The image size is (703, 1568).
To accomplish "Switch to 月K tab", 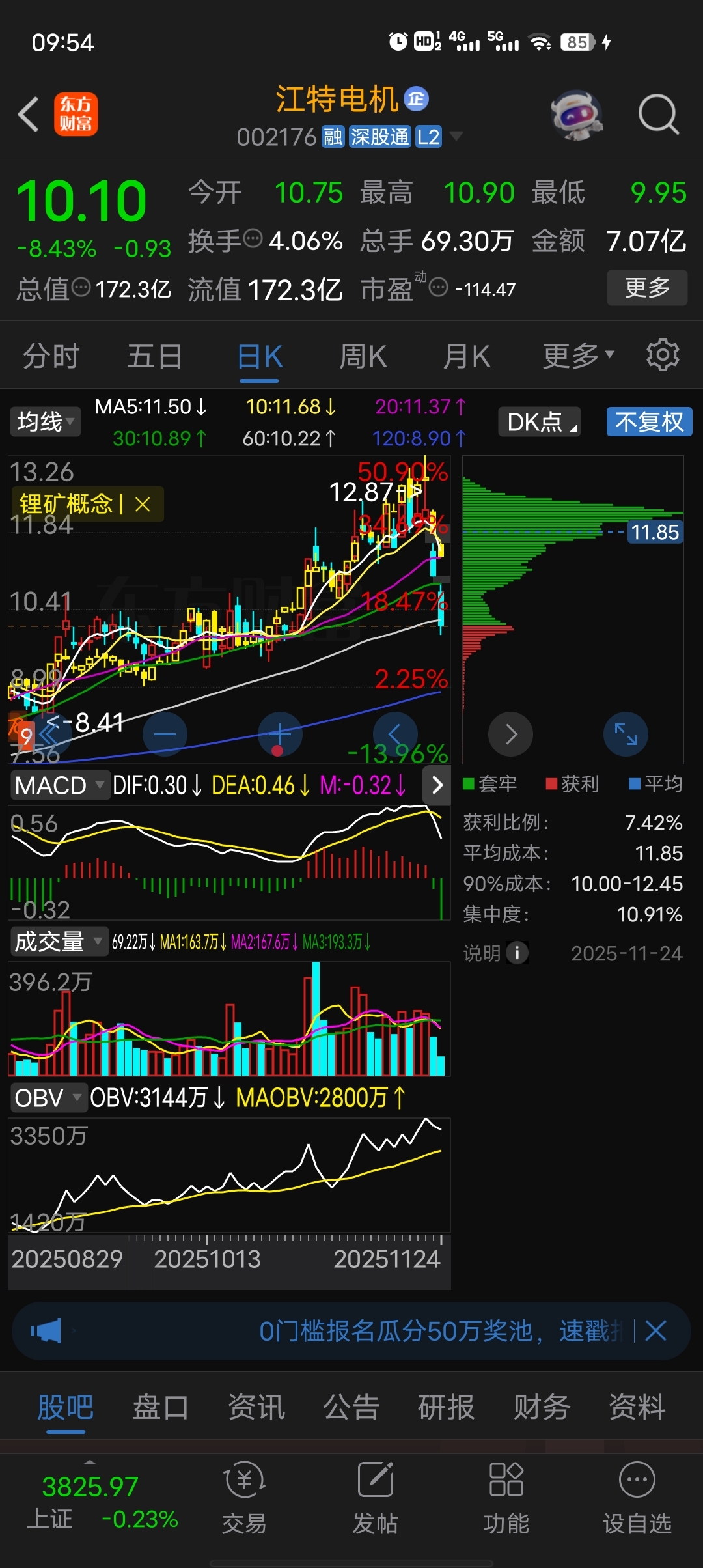I will 467,356.
